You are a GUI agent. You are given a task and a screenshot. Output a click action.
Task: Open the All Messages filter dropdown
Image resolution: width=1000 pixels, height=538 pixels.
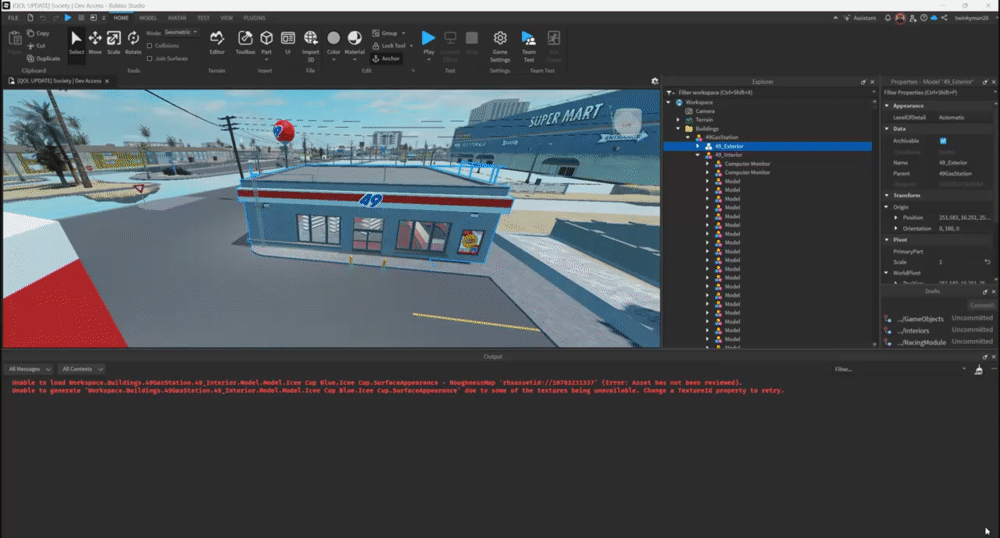coord(28,368)
